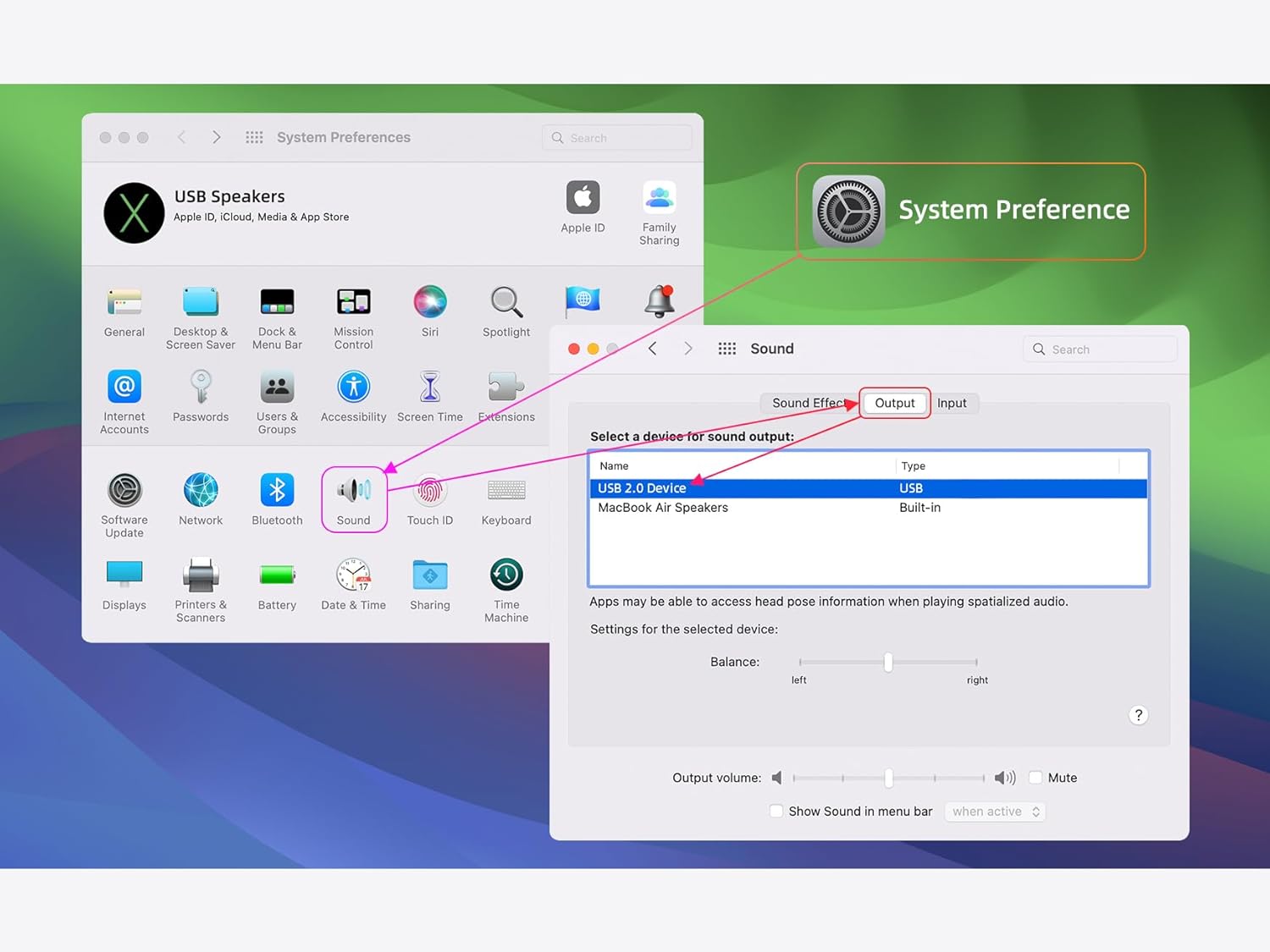Viewport: 1270px width, 952px height.
Task: Open Sound help with question mark button
Action: point(1139,715)
